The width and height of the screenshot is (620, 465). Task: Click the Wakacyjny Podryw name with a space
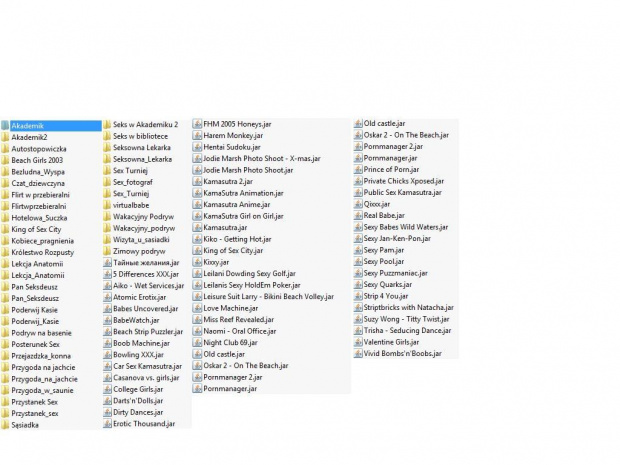pos(144,217)
